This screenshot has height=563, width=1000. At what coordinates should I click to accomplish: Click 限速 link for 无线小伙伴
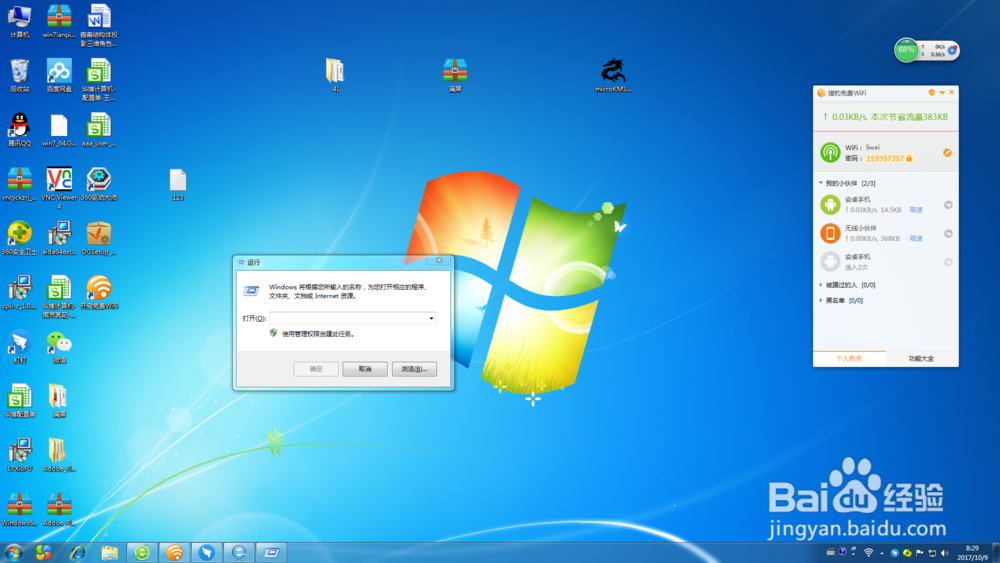[916, 238]
